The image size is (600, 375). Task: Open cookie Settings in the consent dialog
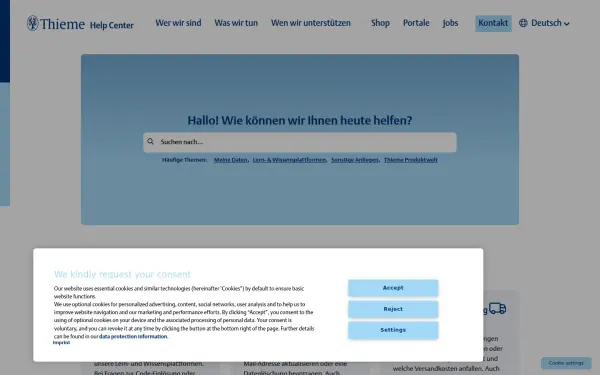tap(393, 330)
